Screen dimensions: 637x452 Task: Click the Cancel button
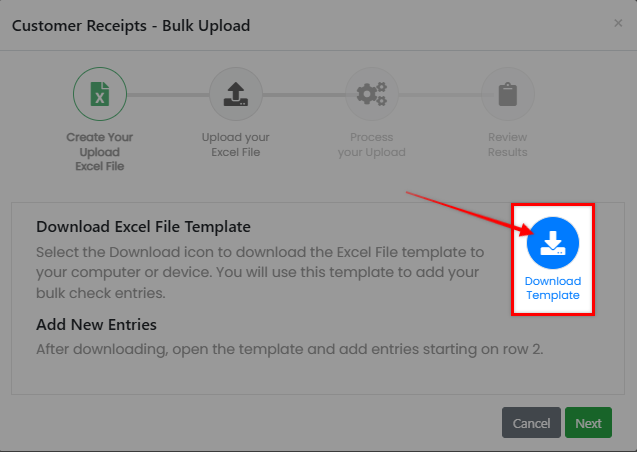(x=531, y=423)
